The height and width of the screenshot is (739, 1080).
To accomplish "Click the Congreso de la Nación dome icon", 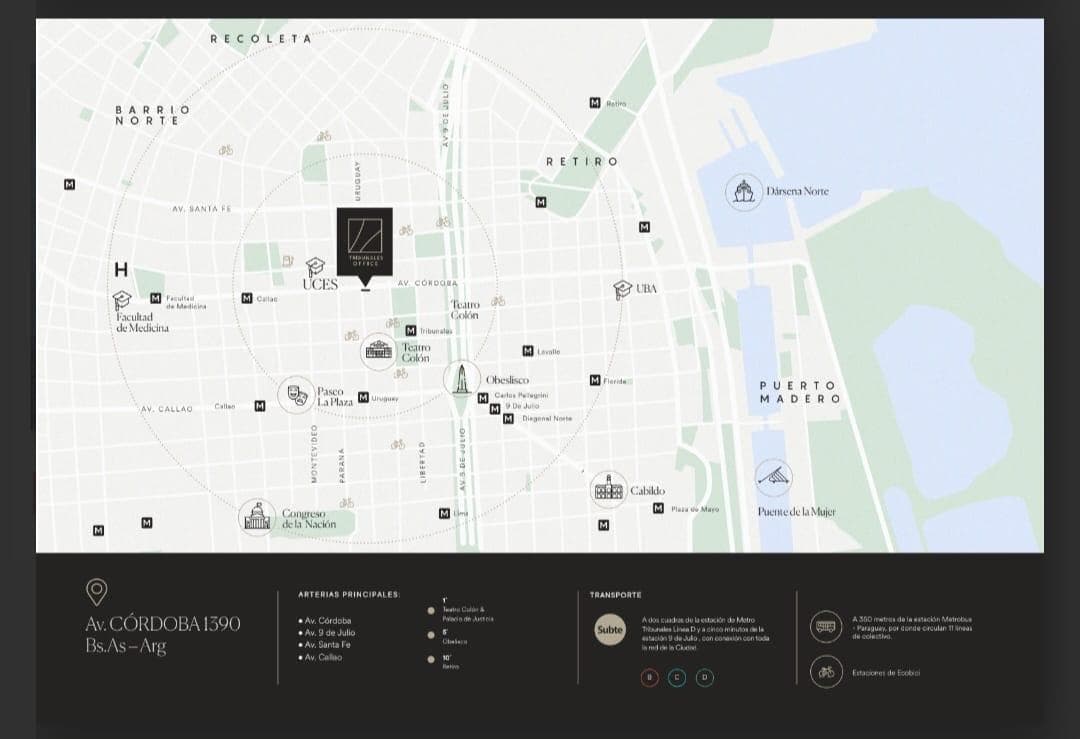I will pos(257,517).
